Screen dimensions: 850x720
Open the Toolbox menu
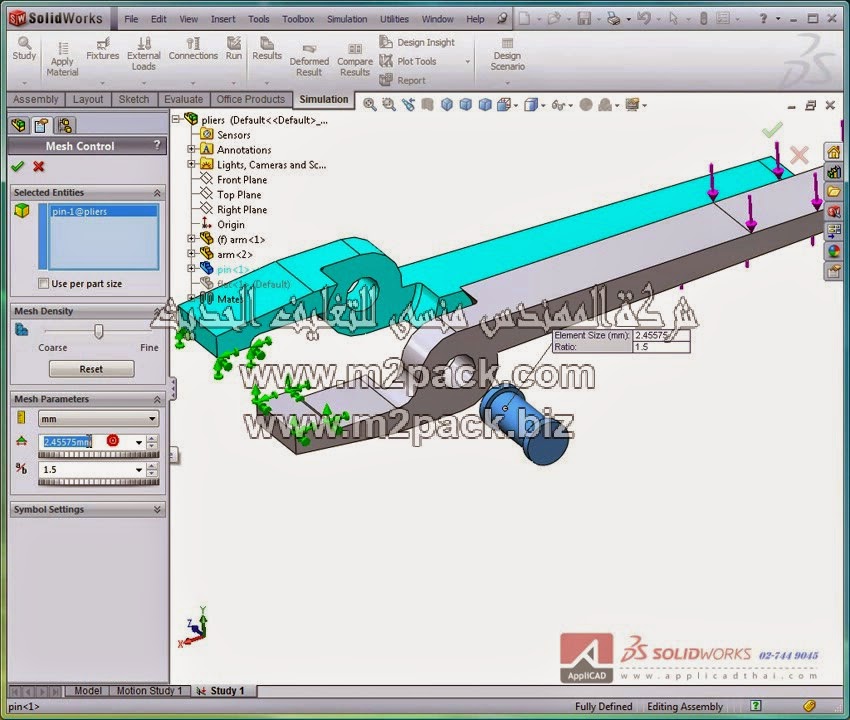click(x=298, y=19)
